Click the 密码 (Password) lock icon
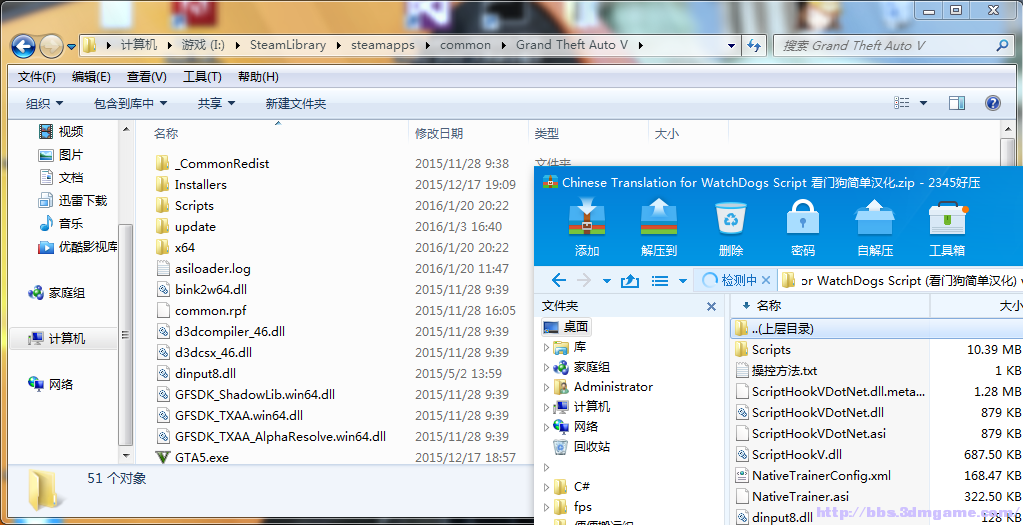 [802, 220]
